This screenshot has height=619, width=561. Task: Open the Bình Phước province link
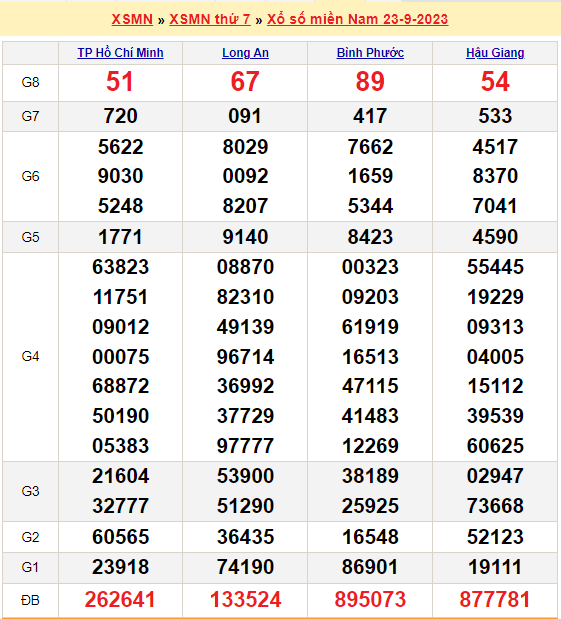coord(370,53)
